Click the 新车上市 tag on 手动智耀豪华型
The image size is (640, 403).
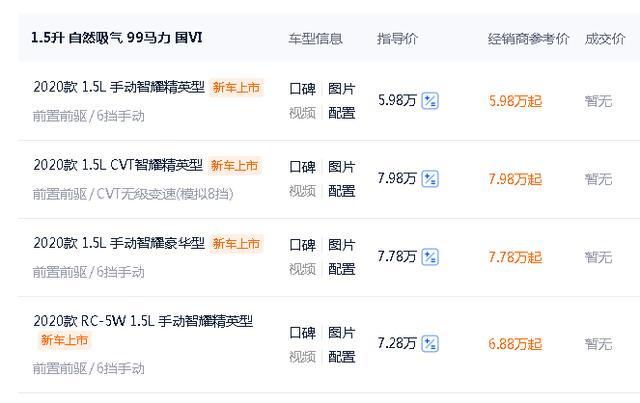(x=236, y=244)
